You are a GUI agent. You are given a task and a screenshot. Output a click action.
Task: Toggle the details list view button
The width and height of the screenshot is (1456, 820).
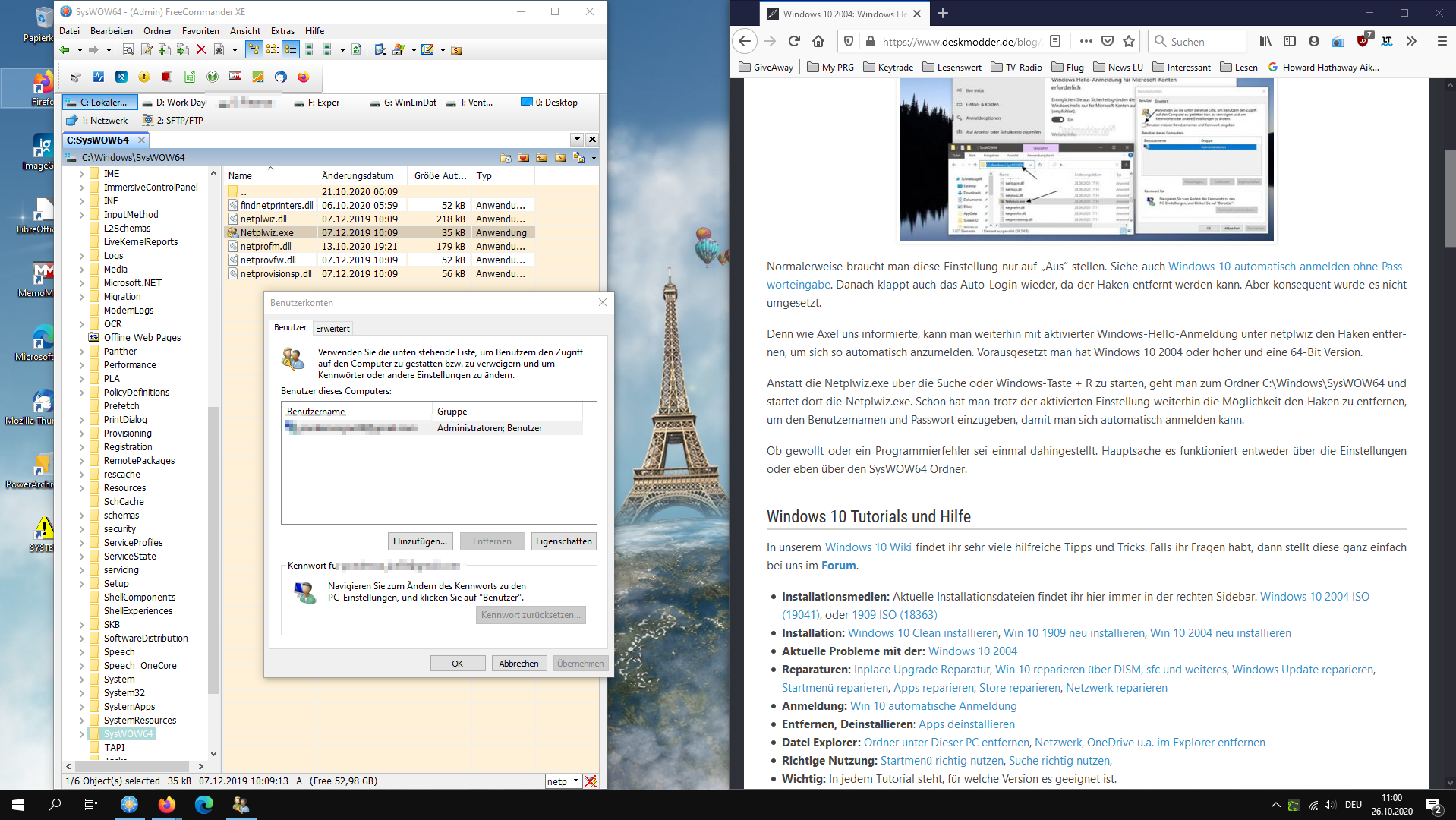pos(291,50)
